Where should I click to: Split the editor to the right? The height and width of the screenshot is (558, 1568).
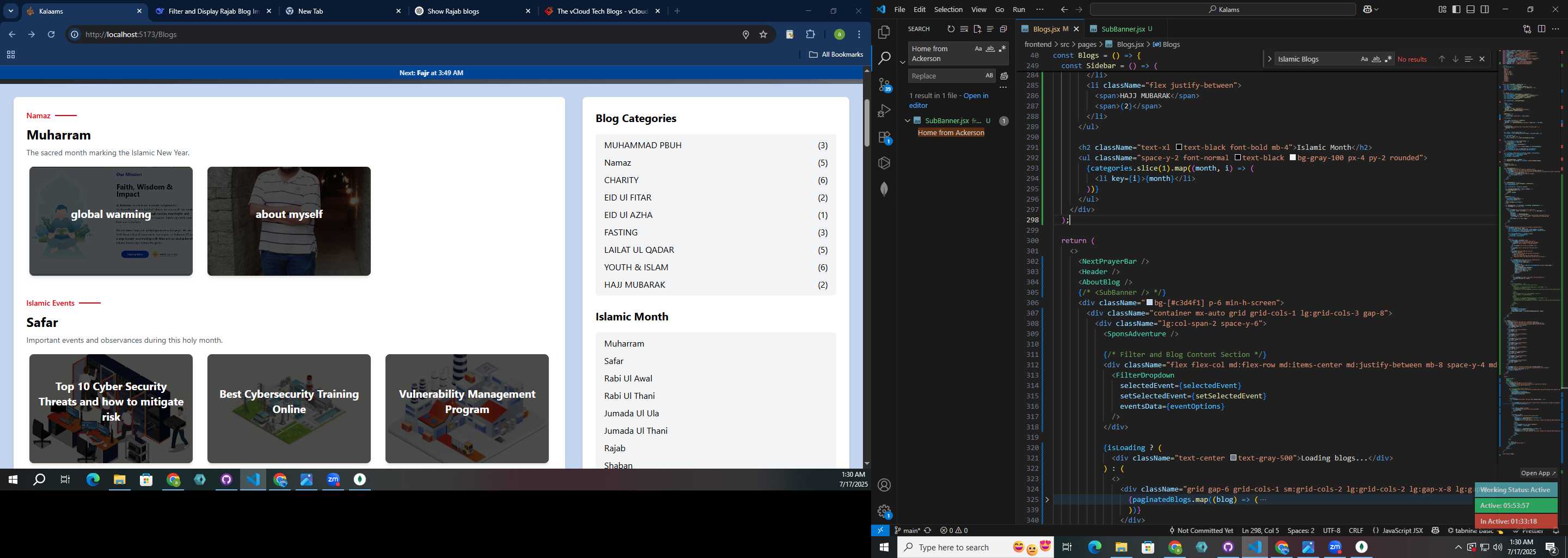pos(1541,29)
